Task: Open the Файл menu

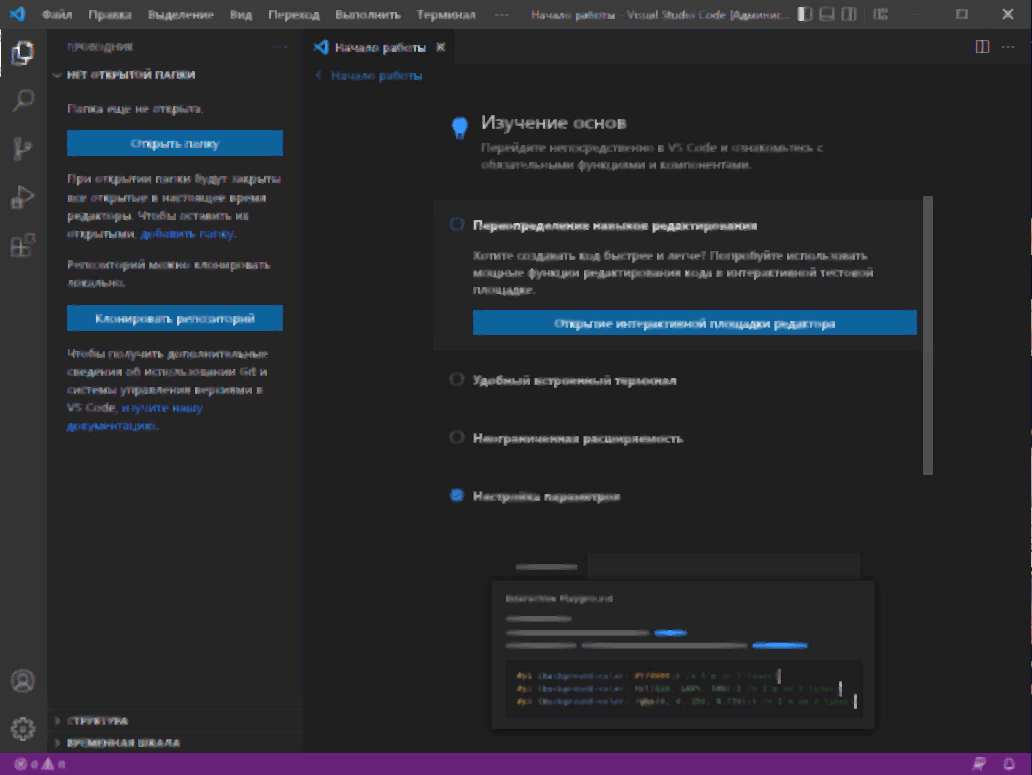Action: click(x=57, y=14)
